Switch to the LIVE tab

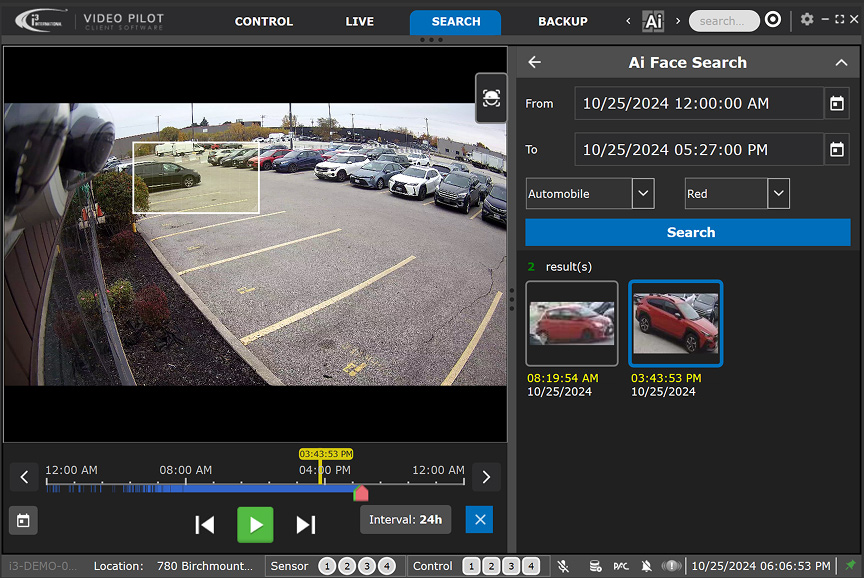tap(359, 21)
